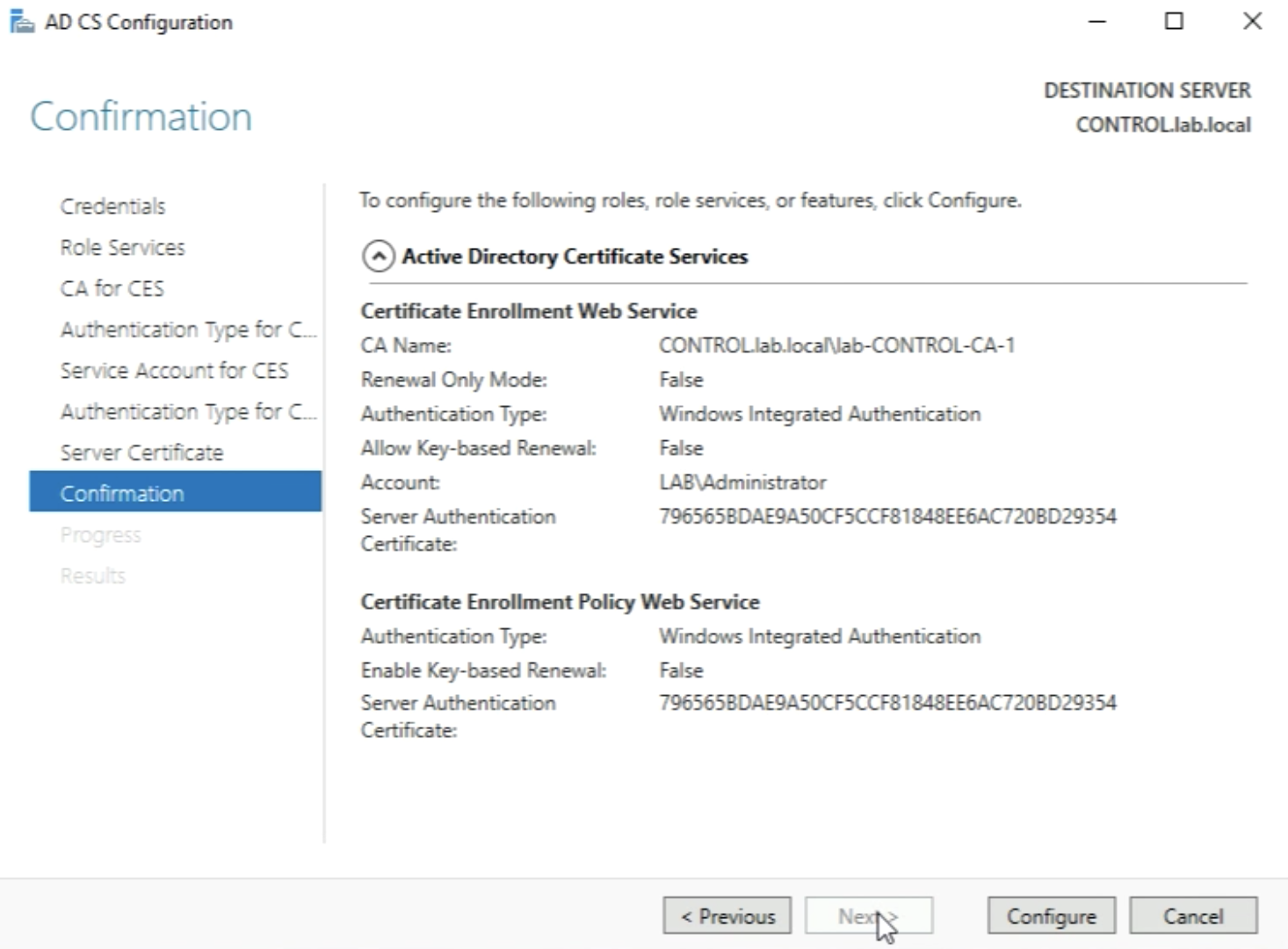Minimize the AD CS Configuration window
1288x949 pixels.
pos(1097,22)
